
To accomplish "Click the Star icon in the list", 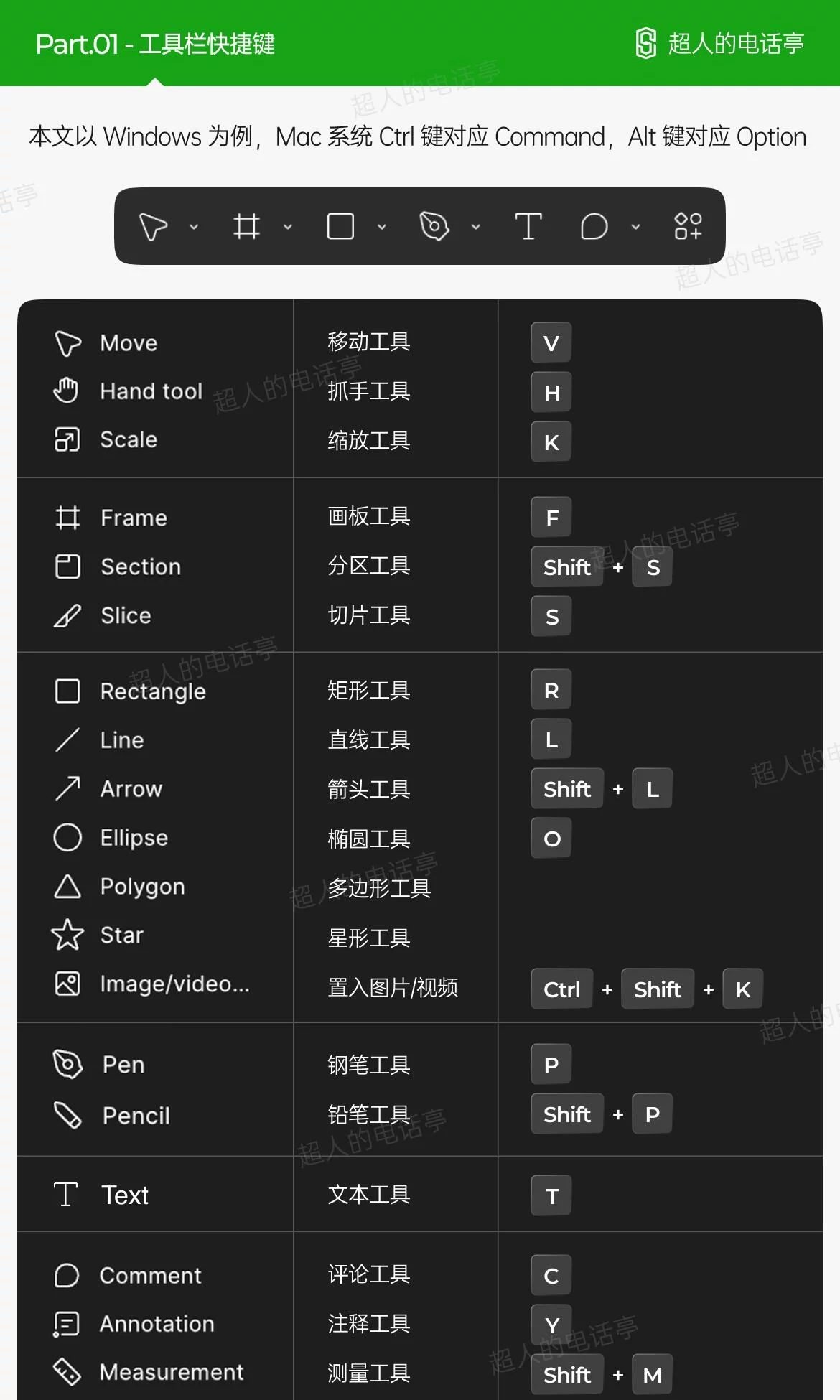I will 67,935.
